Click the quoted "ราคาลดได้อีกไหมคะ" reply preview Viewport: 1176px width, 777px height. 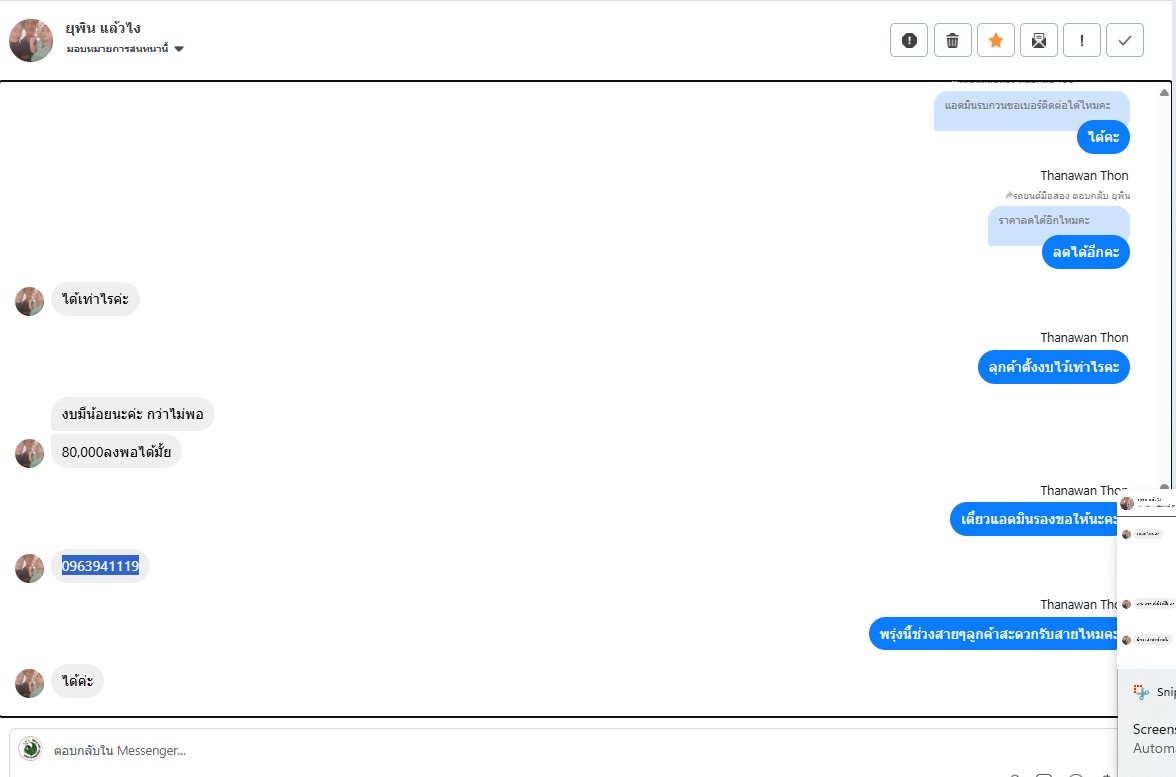(x=1058, y=220)
